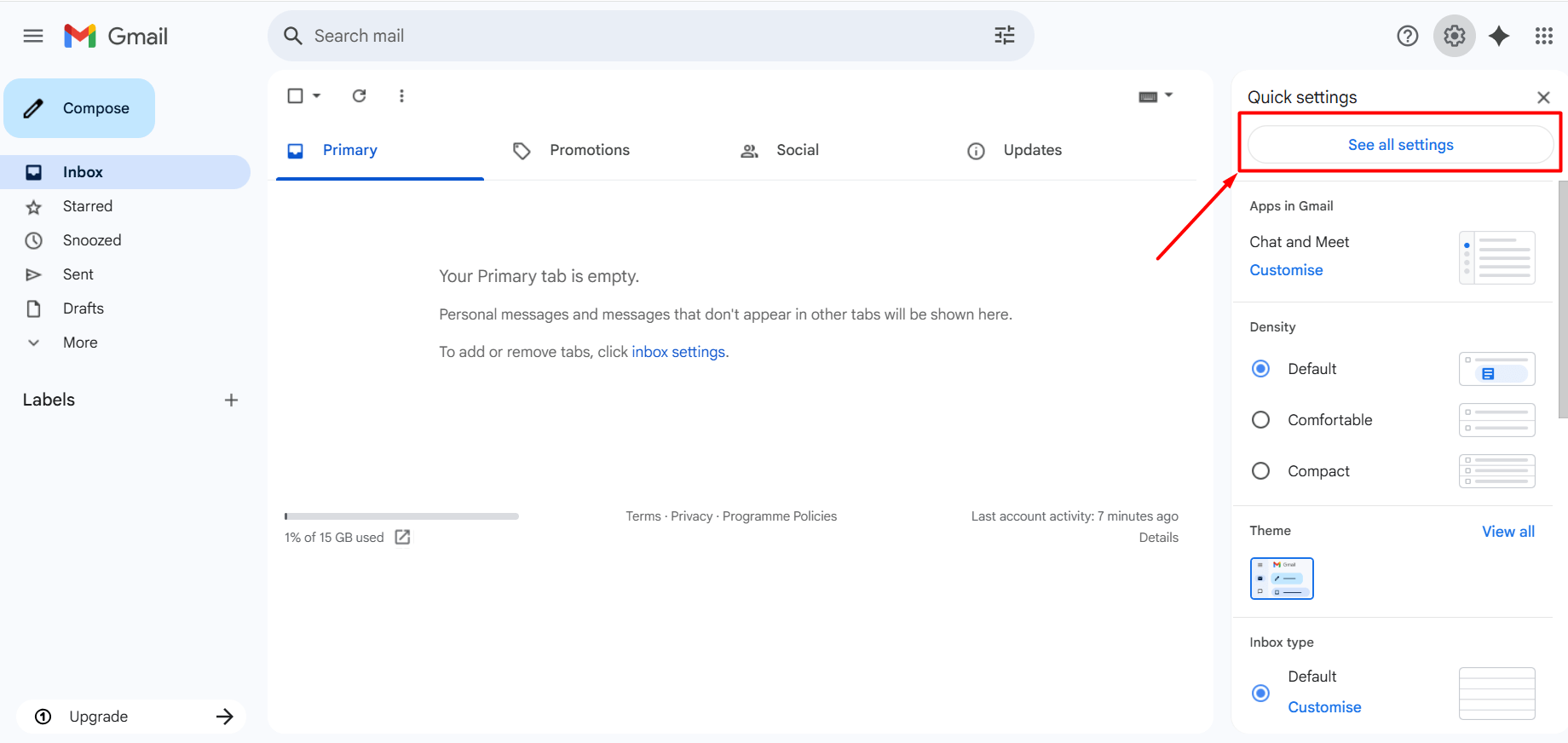Open the main menu hamburger icon
This screenshot has width=1568, height=743.
(33, 36)
